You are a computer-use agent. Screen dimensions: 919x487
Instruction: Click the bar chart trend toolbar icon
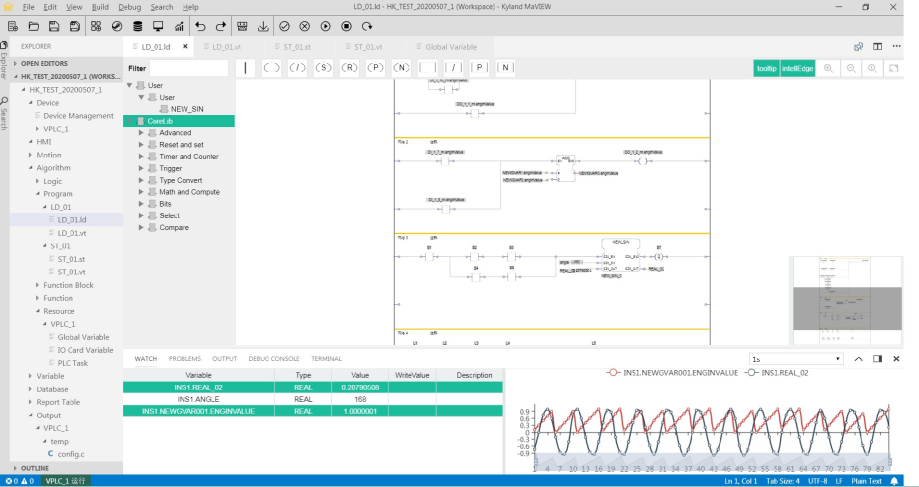coord(179,26)
